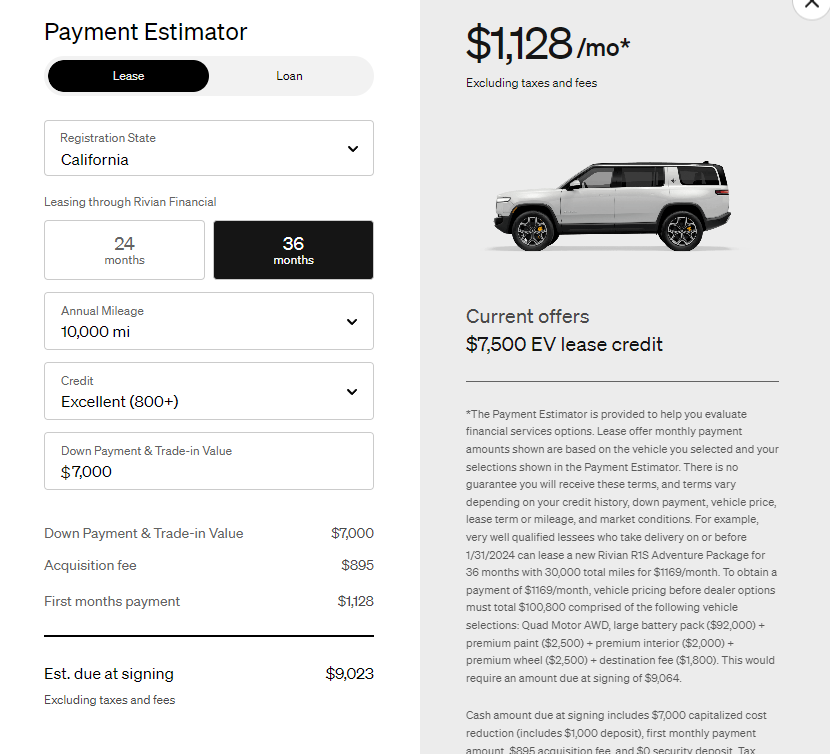Click the Acquisition fee $895 amount
Image resolution: width=830 pixels, height=754 pixels.
coord(357,566)
